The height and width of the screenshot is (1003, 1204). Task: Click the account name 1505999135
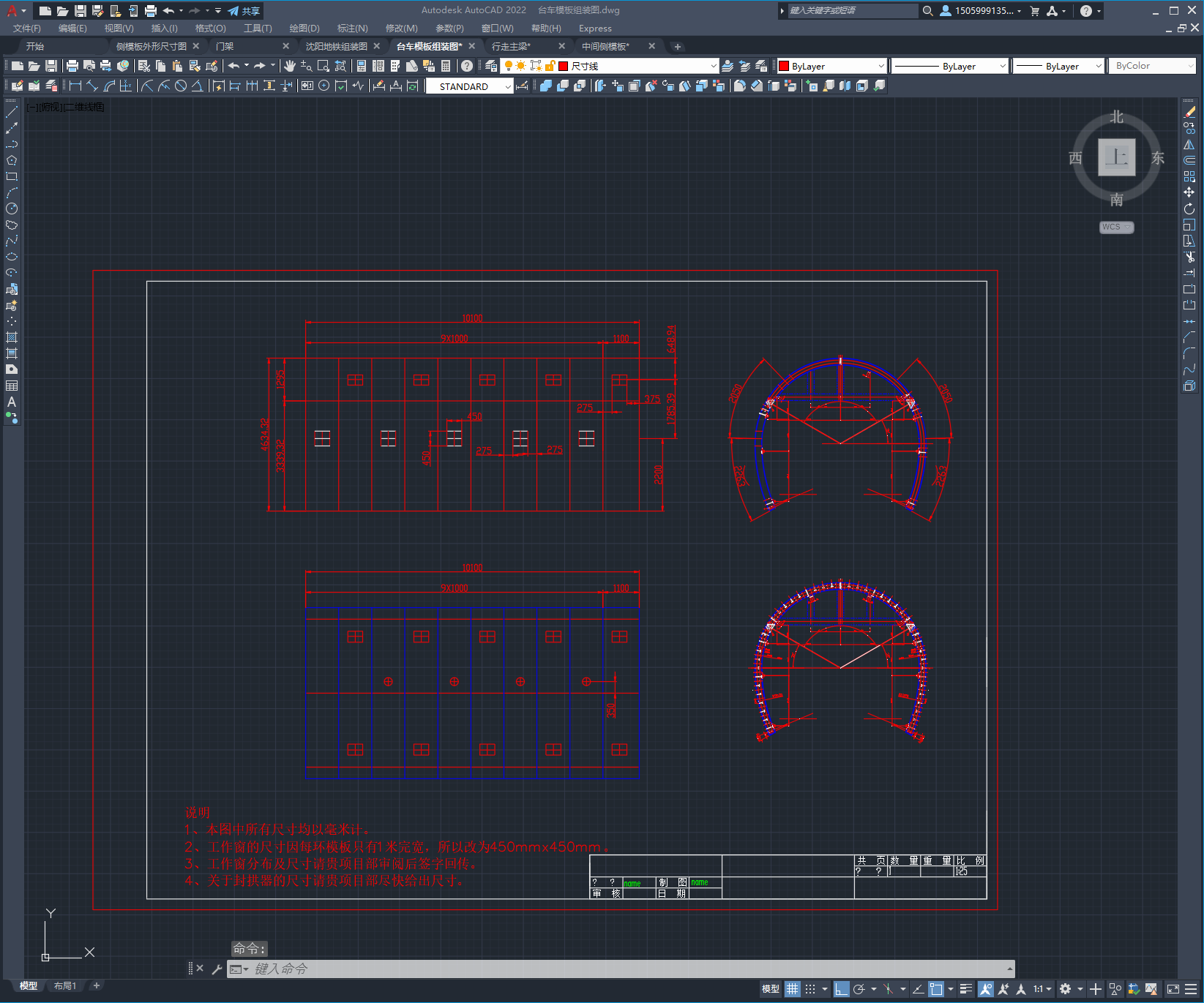click(984, 11)
